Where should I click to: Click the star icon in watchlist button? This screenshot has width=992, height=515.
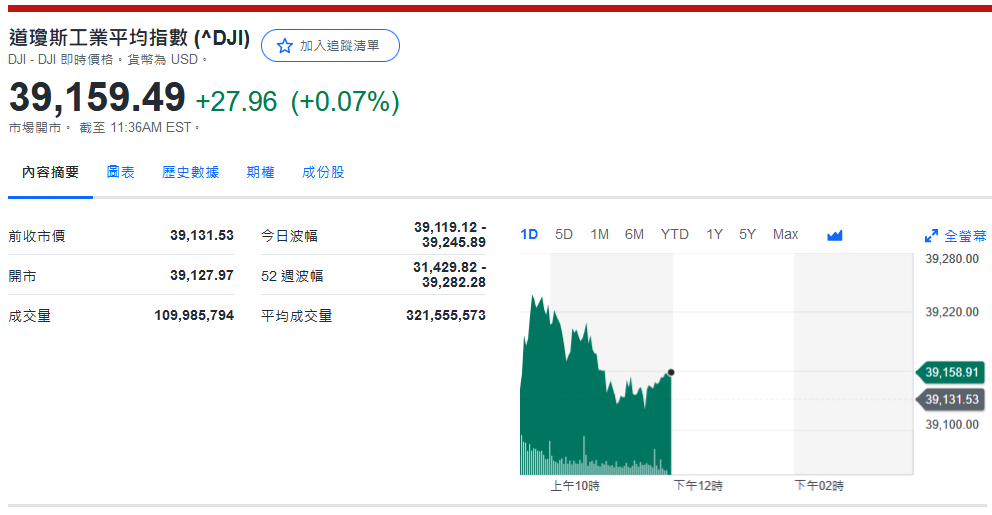pyautogui.click(x=285, y=46)
